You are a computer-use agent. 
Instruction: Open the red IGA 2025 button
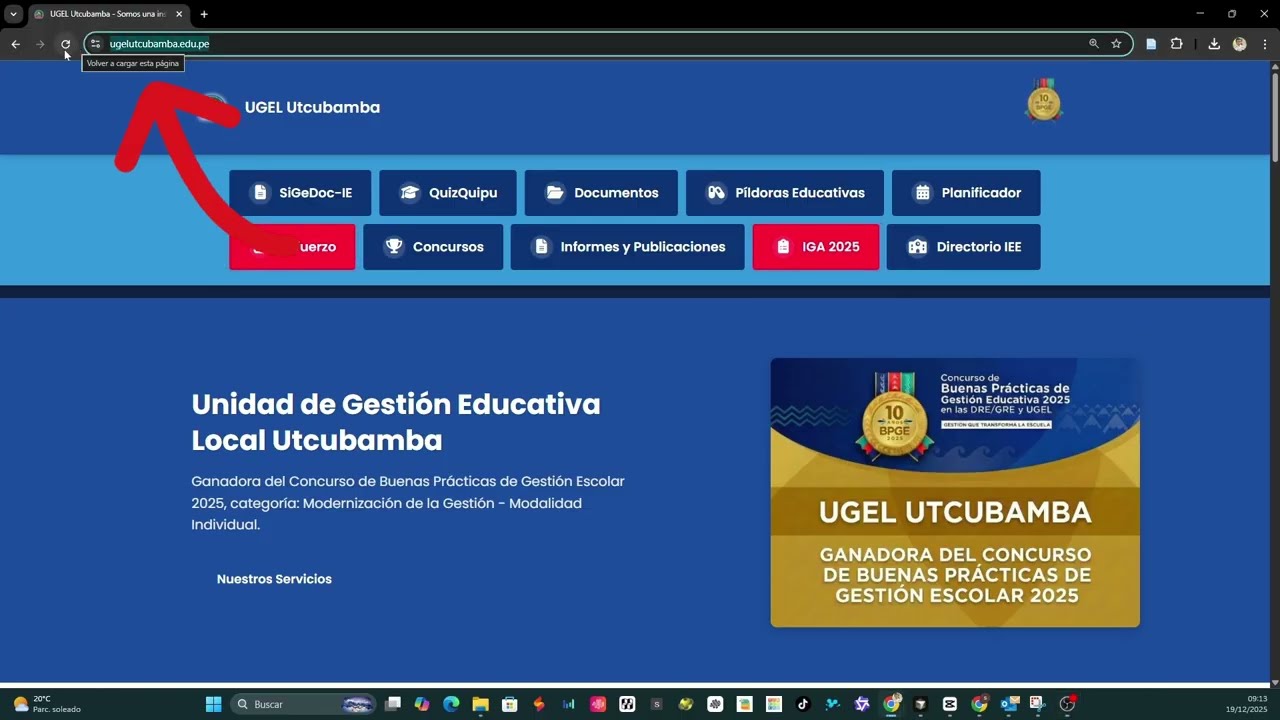[816, 247]
